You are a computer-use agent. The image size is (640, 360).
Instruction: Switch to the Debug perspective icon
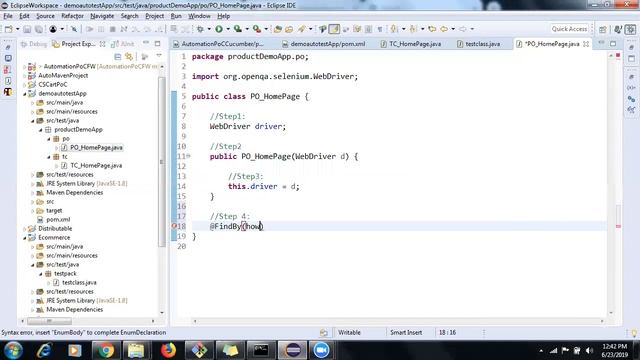[x=631, y=29]
